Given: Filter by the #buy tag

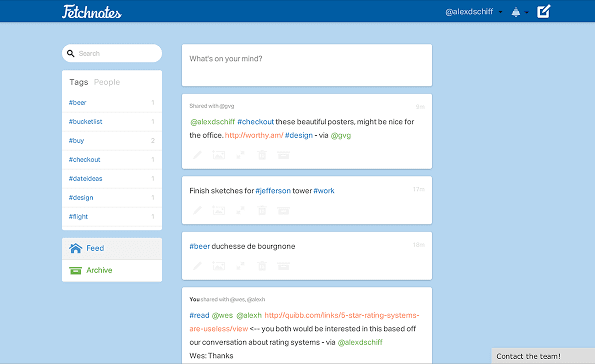Looking at the screenshot, I should point(112,140).
